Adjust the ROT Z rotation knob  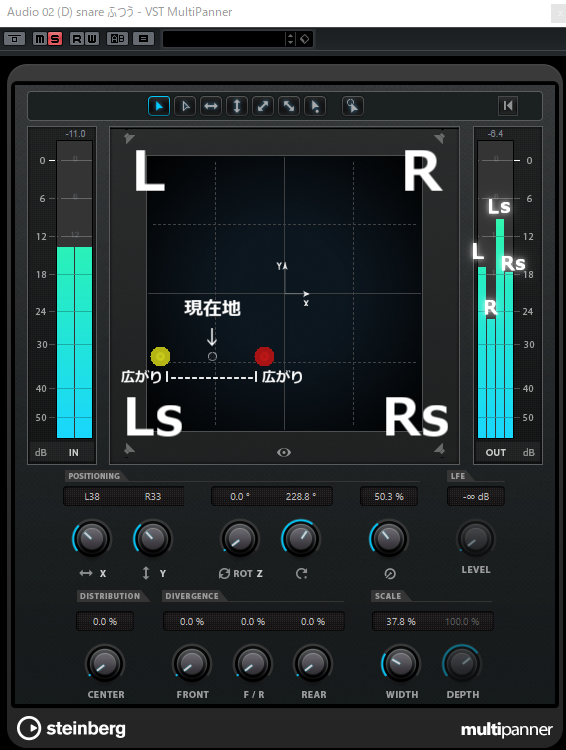point(240,539)
